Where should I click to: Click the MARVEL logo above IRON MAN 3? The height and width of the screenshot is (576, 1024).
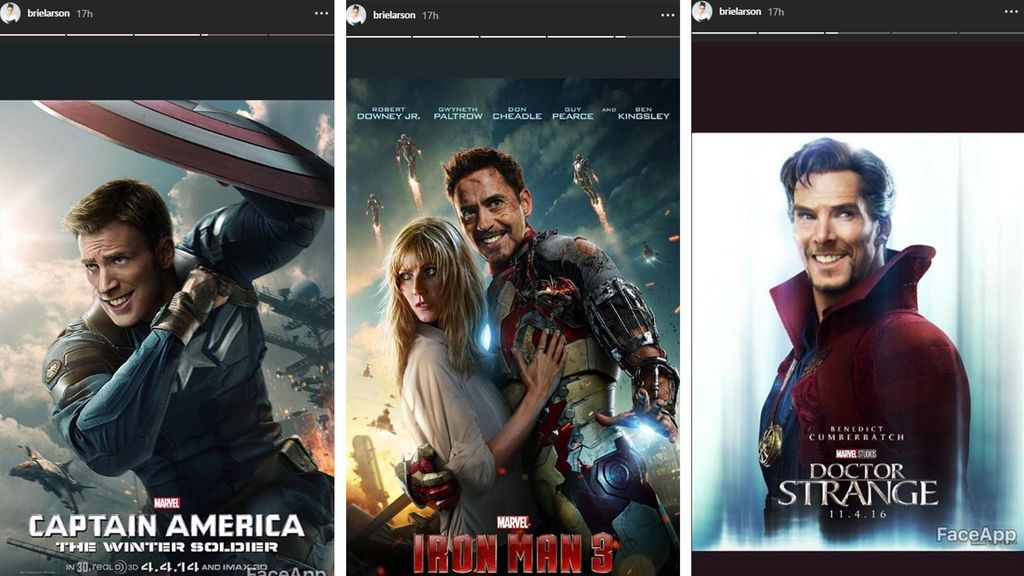point(513,522)
